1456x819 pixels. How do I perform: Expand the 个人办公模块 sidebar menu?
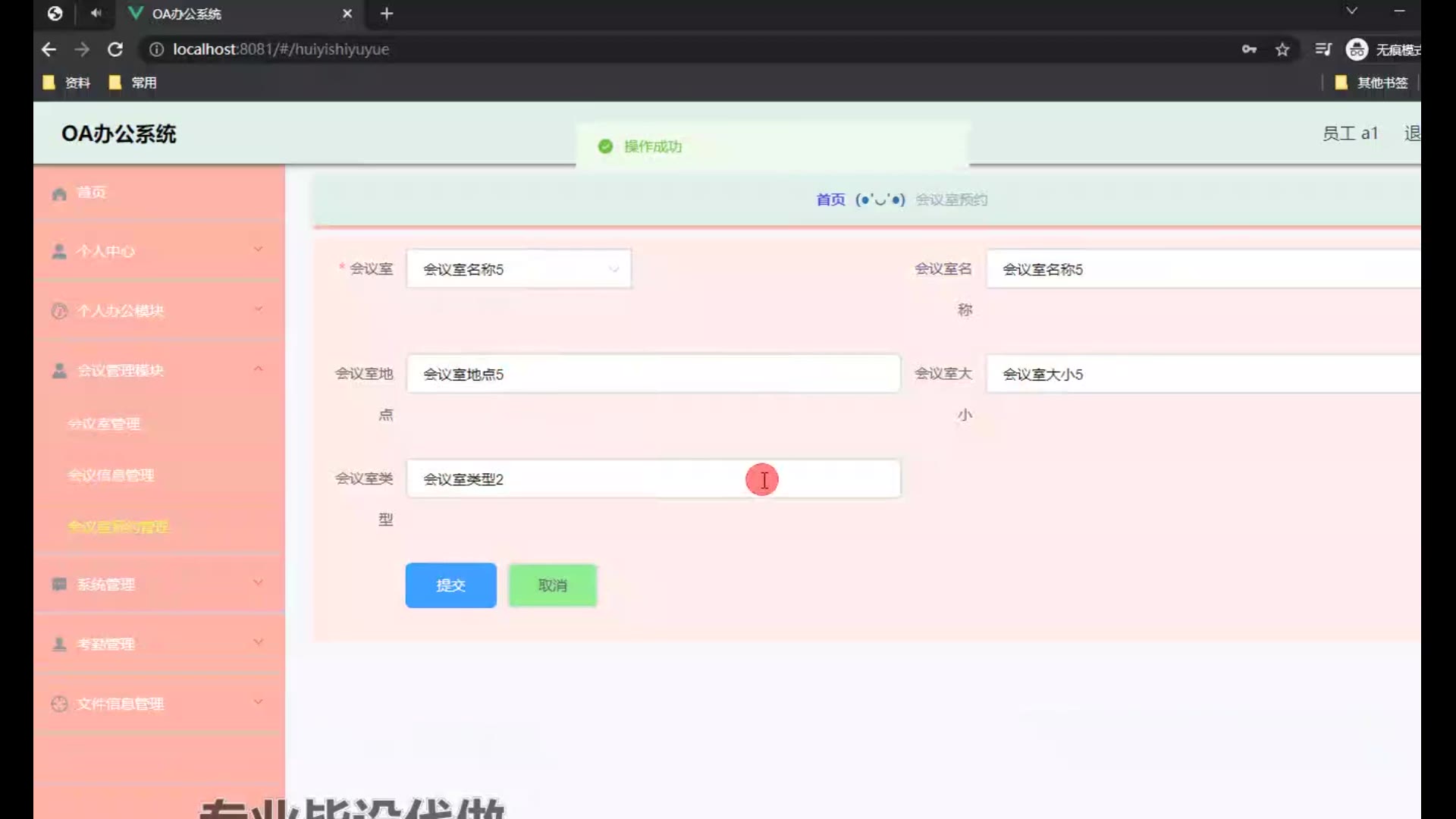[159, 311]
